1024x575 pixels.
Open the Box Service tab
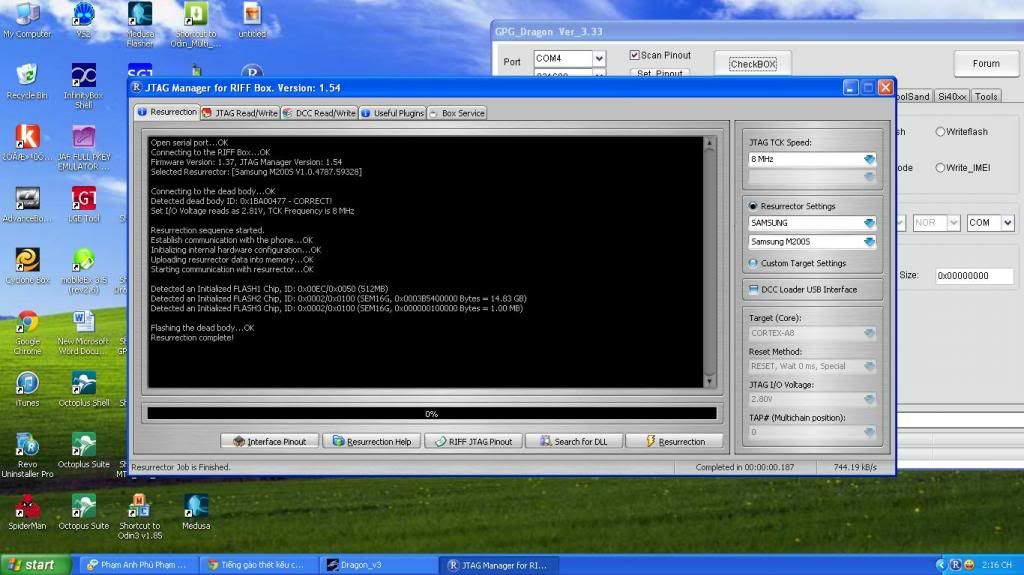coord(457,113)
